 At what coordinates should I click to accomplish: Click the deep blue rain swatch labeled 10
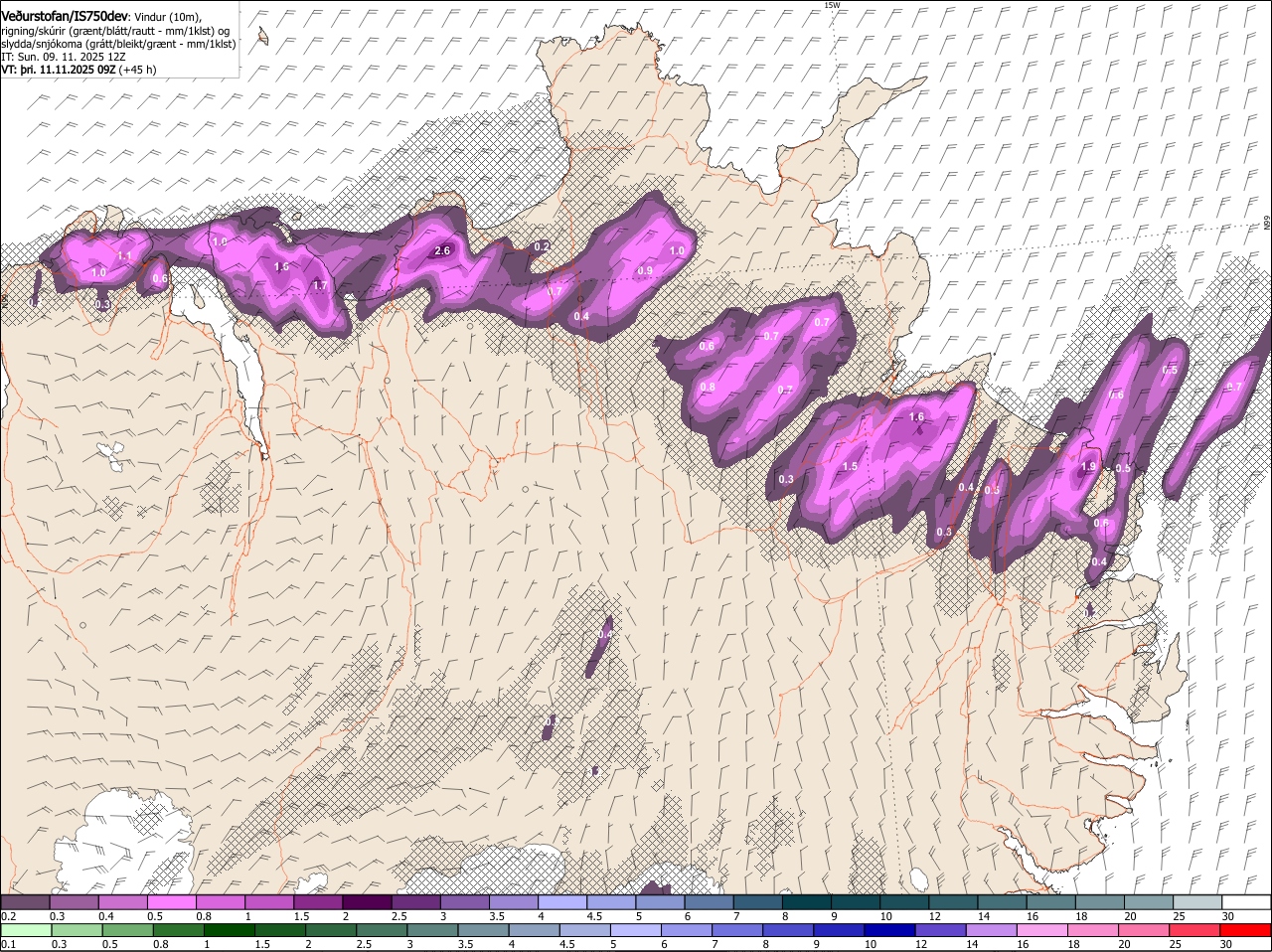(889, 930)
